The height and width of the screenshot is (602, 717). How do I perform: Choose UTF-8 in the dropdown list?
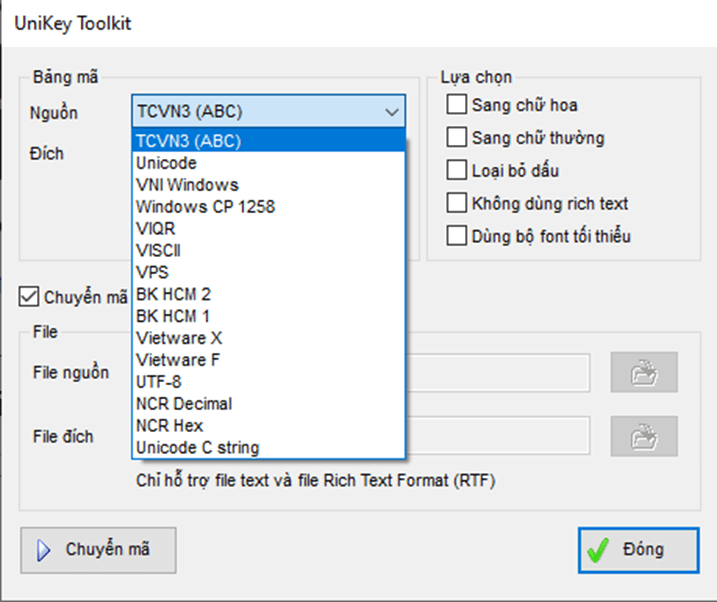(x=158, y=382)
